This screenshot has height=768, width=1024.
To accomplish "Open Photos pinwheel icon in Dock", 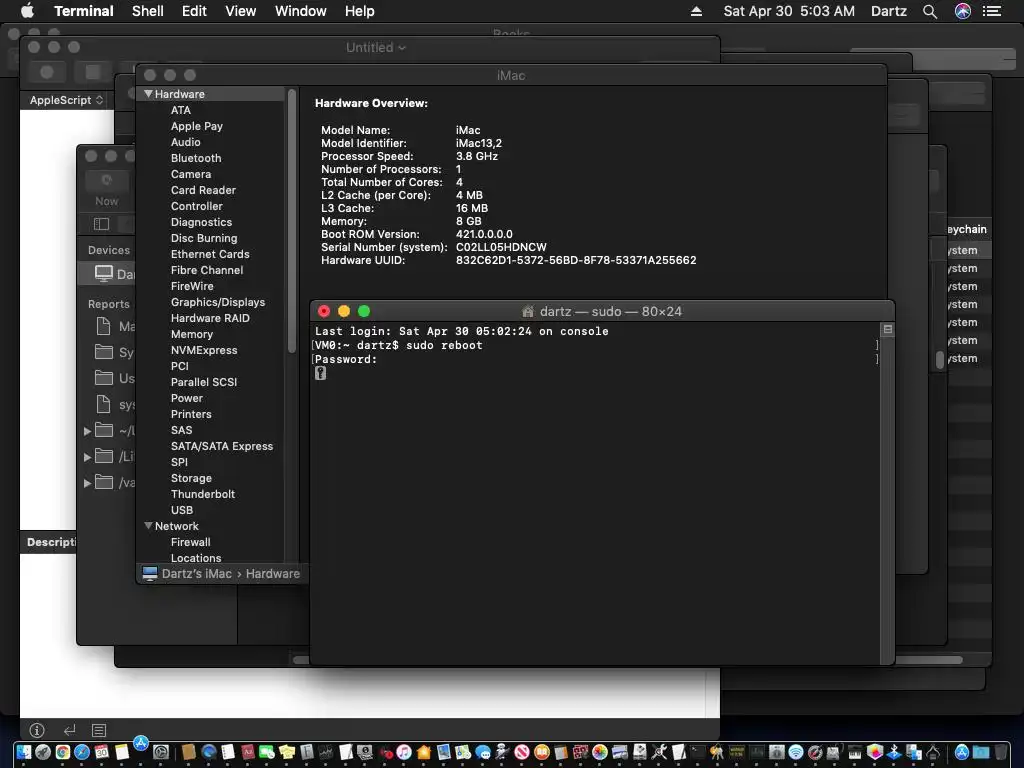I will [600, 752].
